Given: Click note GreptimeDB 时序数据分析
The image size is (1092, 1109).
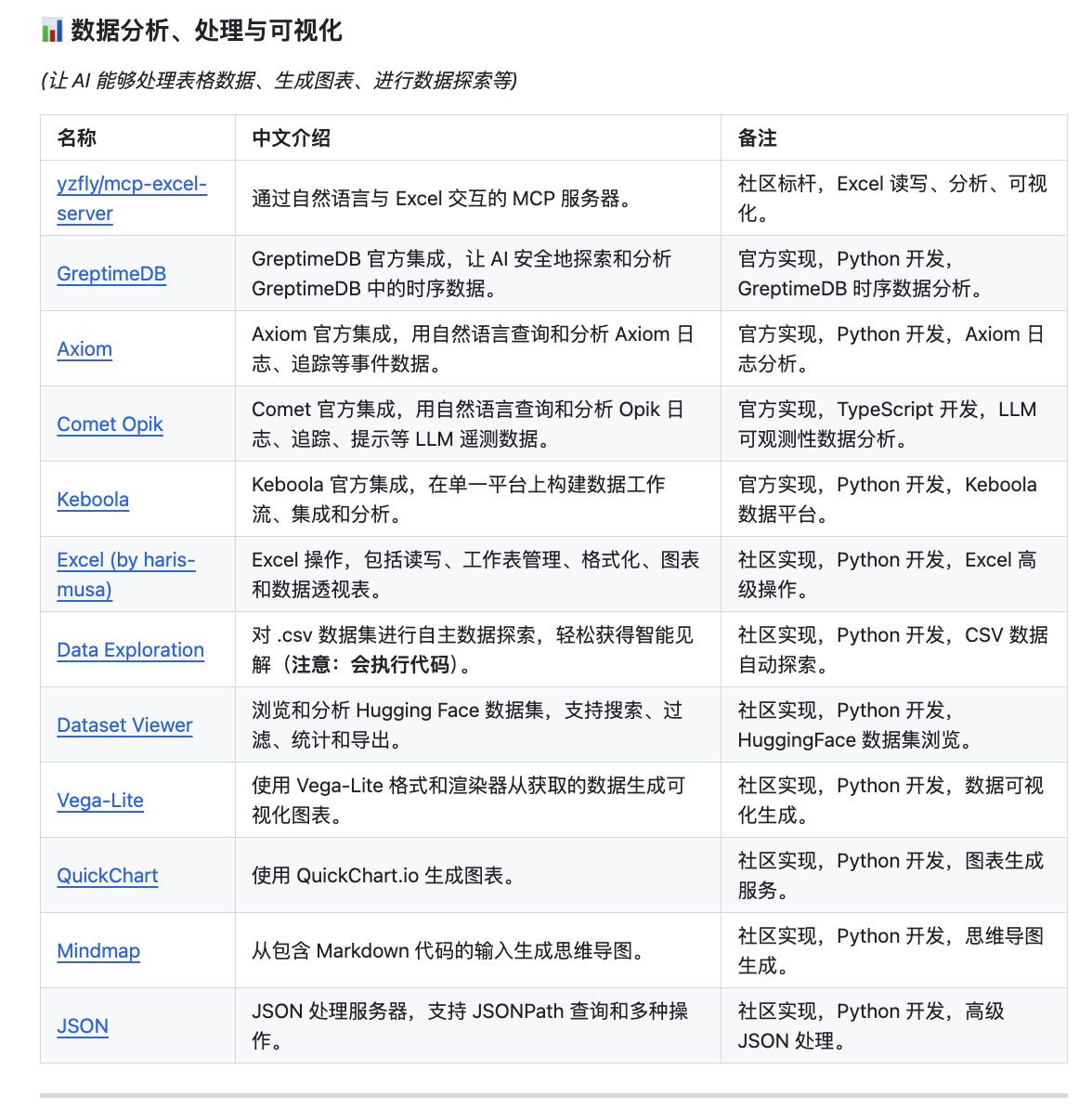Looking at the screenshot, I should click(860, 274).
